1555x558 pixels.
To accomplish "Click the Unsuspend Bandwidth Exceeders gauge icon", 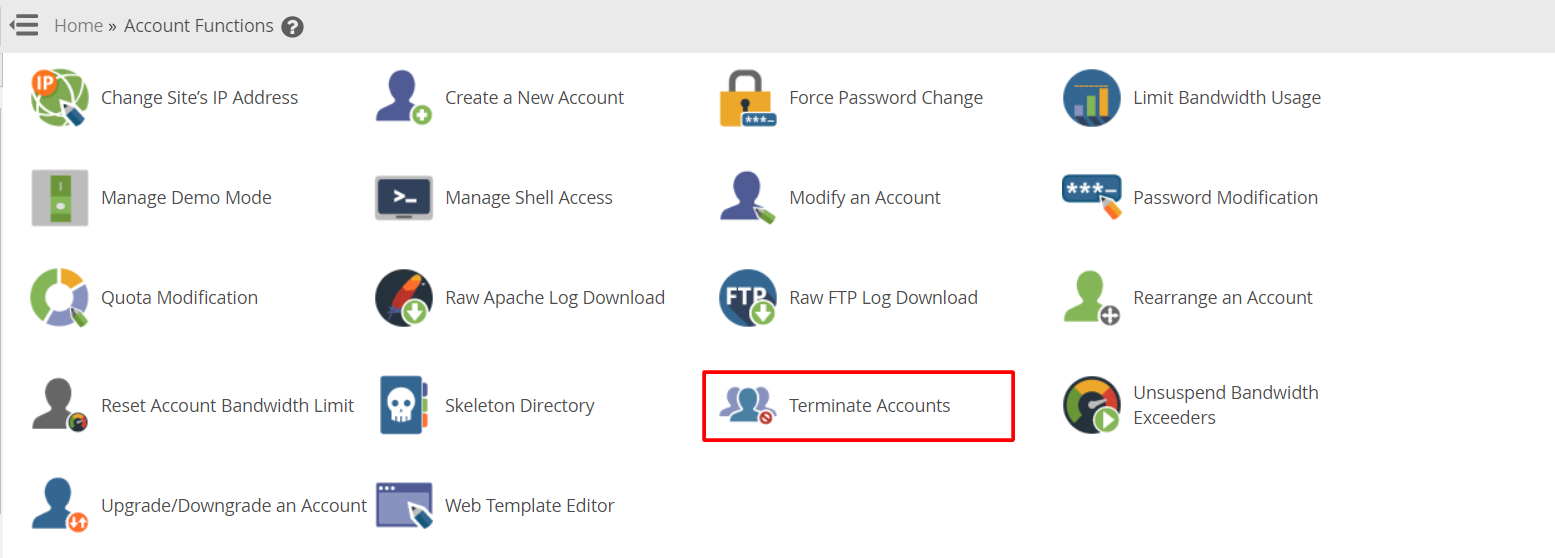I will tap(1092, 405).
